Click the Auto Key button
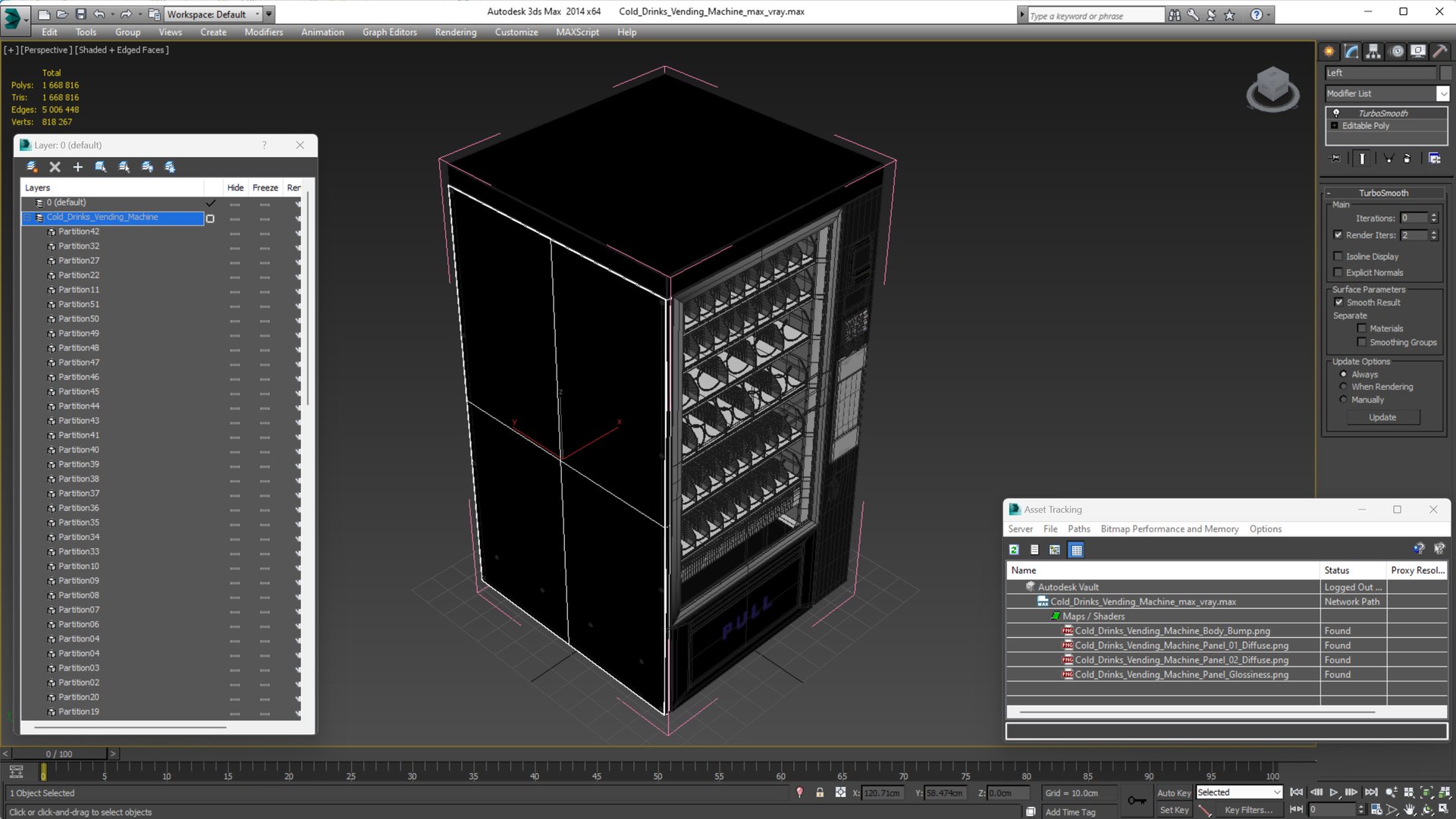This screenshot has width=1456, height=819. pyautogui.click(x=1173, y=792)
